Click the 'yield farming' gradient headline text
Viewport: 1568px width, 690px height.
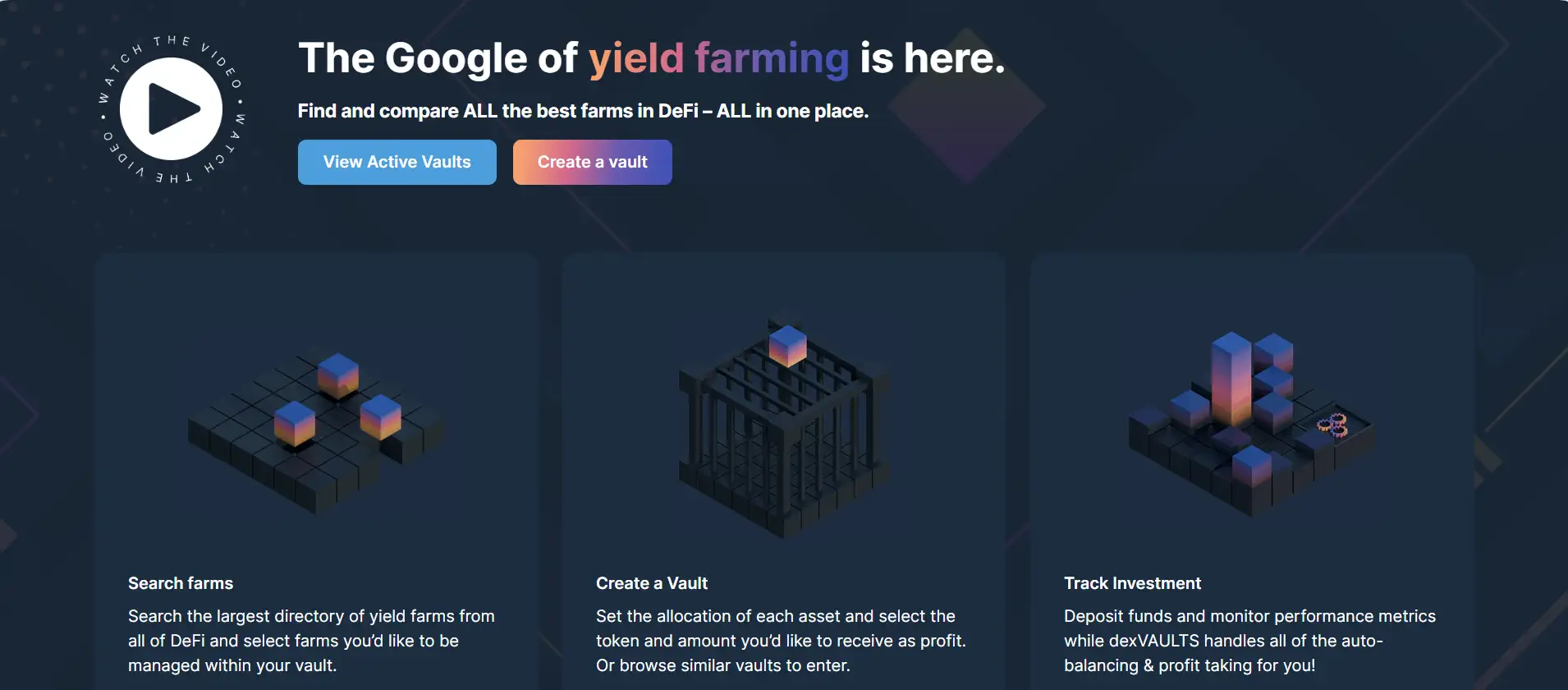point(718,58)
